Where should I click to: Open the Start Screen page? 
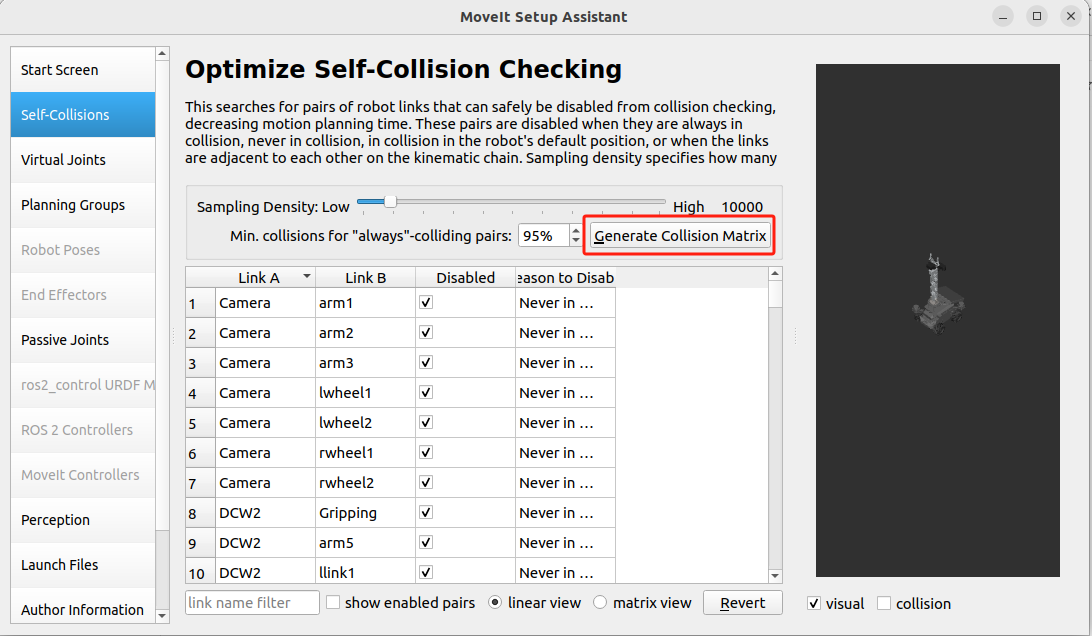click(x=83, y=70)
